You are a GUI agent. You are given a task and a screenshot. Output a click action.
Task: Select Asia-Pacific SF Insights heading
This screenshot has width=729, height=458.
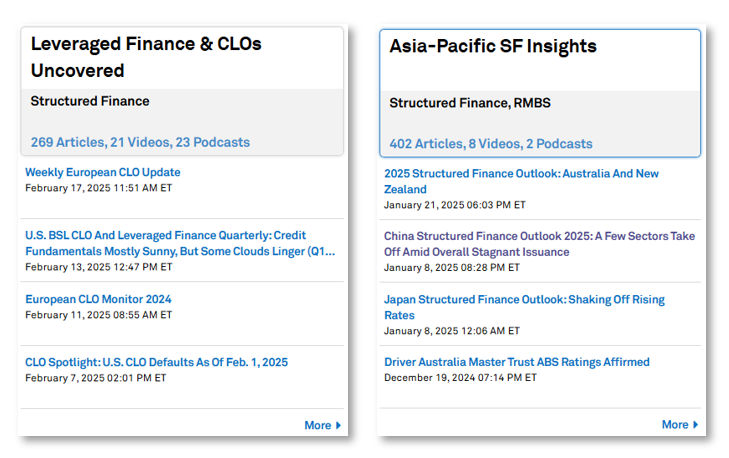493,46
